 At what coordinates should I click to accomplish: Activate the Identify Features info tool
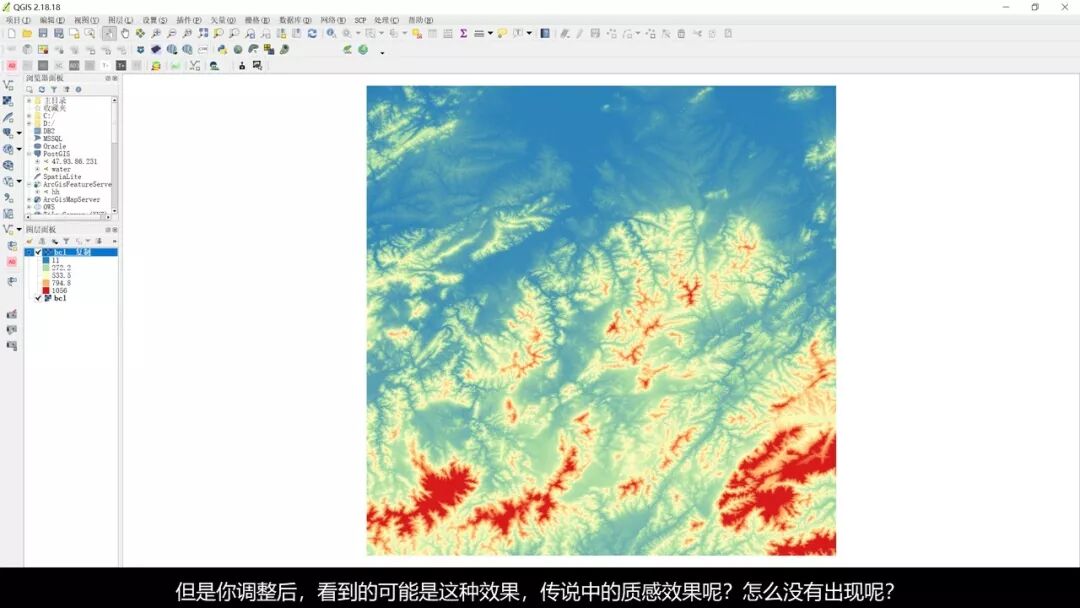pos(331,33)
